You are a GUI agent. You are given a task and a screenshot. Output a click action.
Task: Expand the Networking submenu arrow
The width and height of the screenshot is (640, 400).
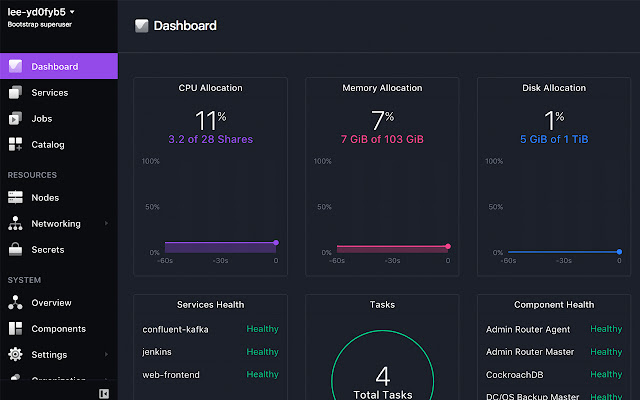point(105,224)
